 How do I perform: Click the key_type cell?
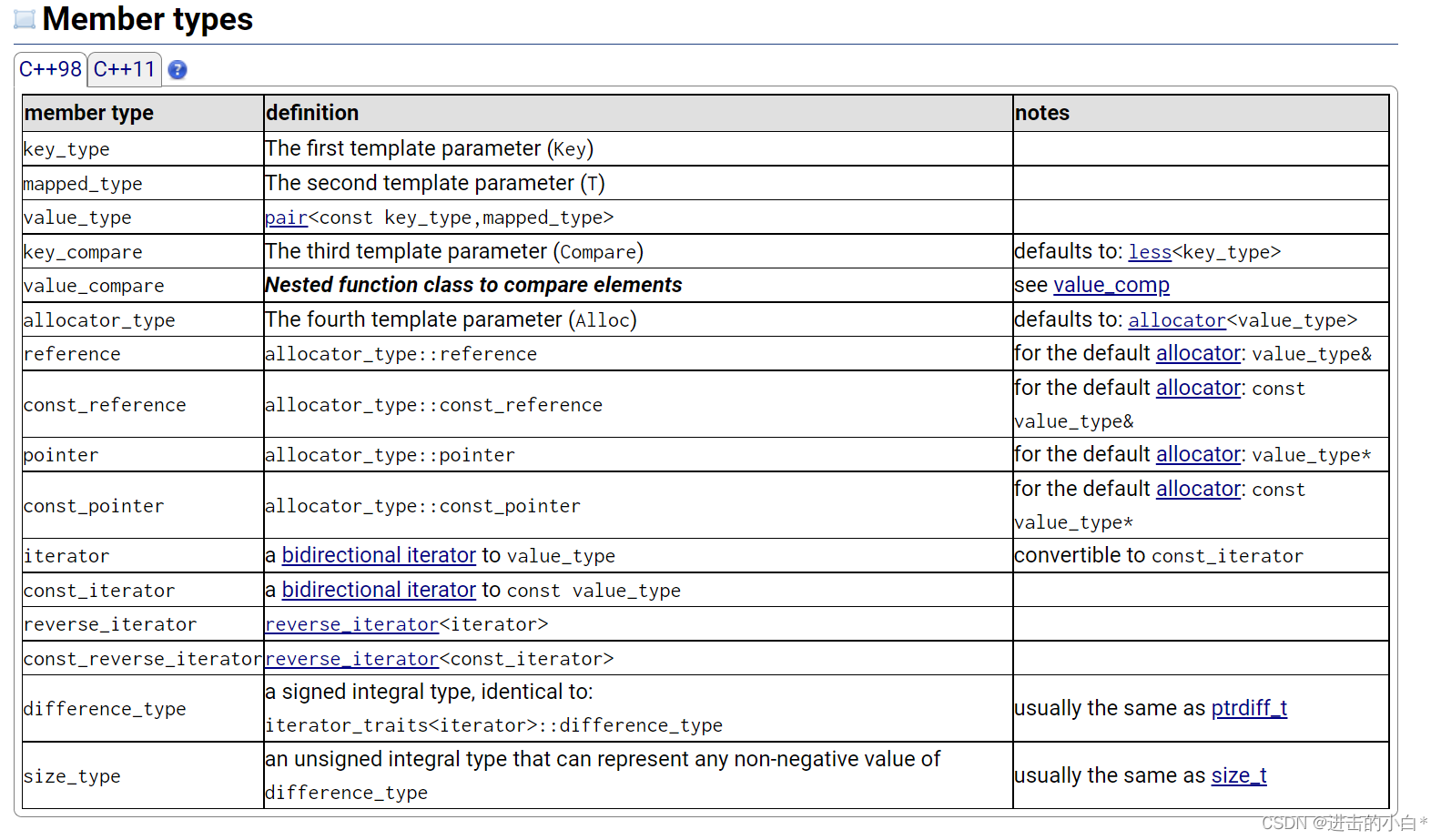coord(143,149)
